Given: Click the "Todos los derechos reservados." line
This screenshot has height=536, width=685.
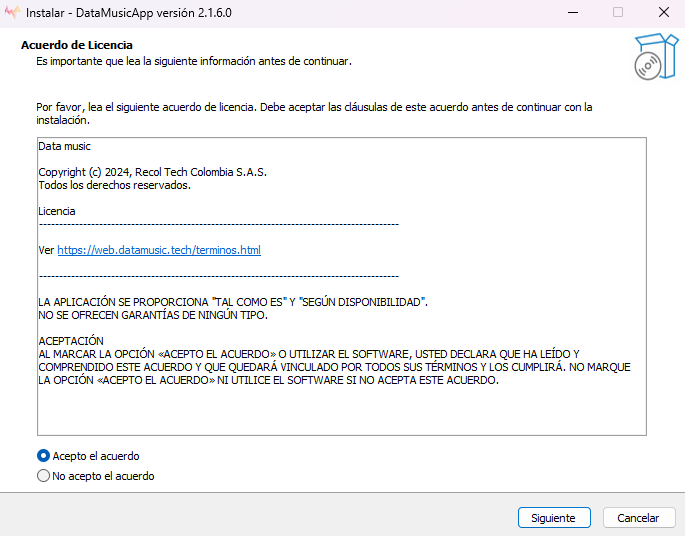Looking at the screenshot, I should pos(114,185).
